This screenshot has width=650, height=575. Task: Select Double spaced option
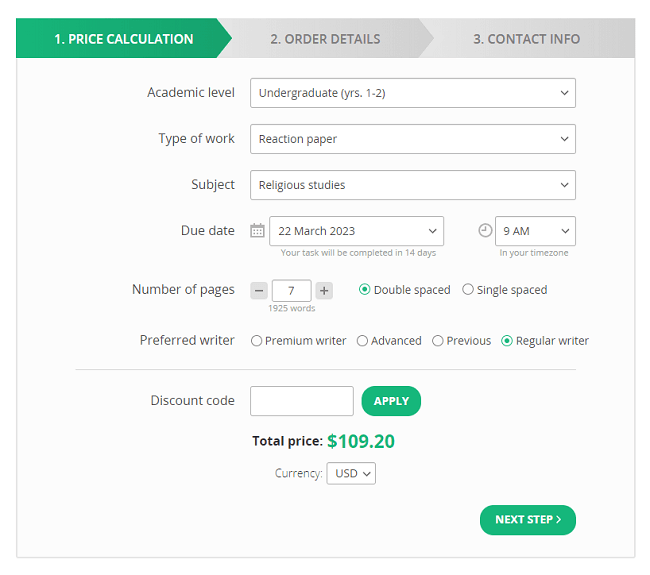point(365,290)
